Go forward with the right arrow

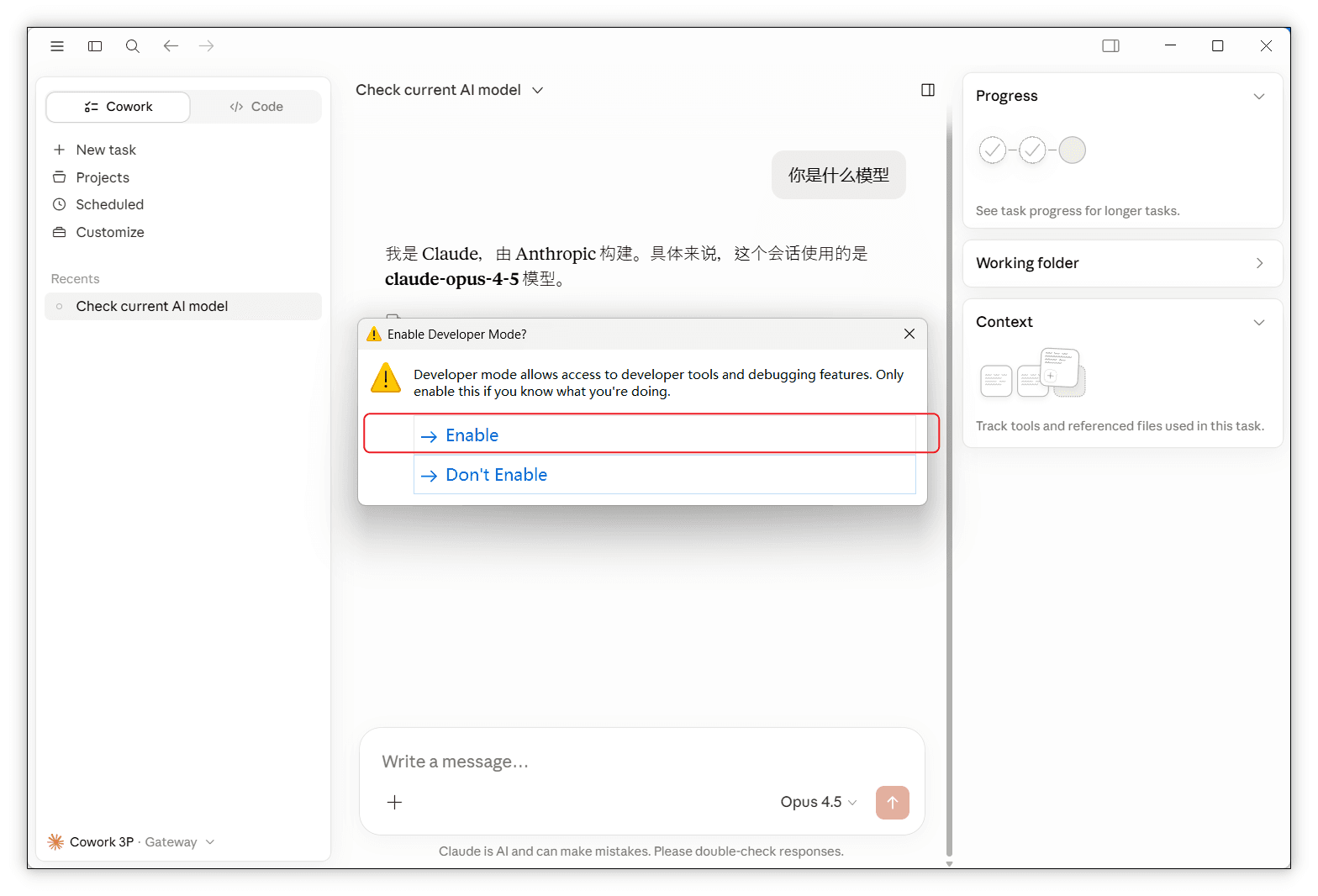point(206,46)
